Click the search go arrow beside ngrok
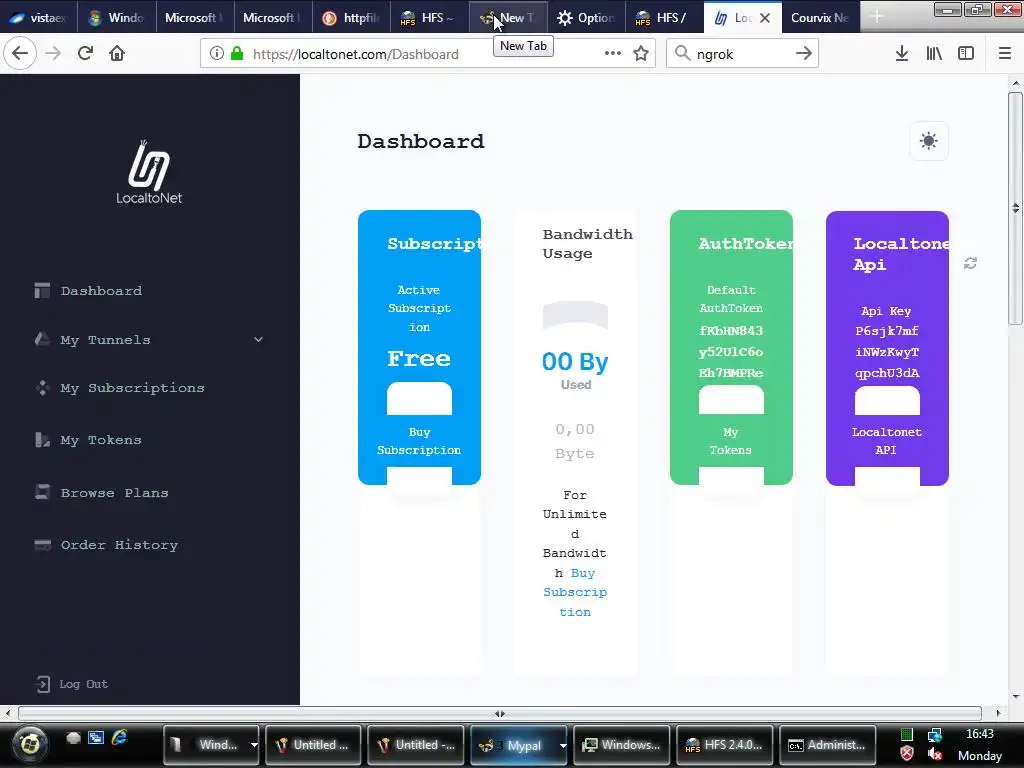The height and width of the screenshot is (768, 1024). click(804, 54)
